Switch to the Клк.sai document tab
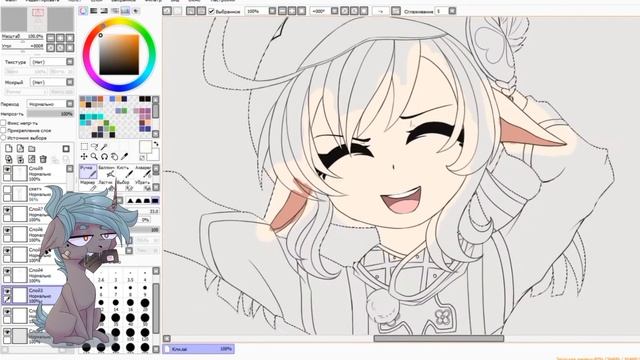This screenshot has height=360, width=640. pos(199,349)
